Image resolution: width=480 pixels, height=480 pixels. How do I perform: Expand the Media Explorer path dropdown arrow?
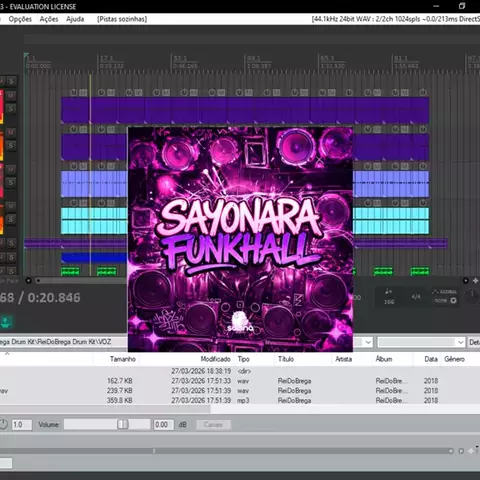368,342
